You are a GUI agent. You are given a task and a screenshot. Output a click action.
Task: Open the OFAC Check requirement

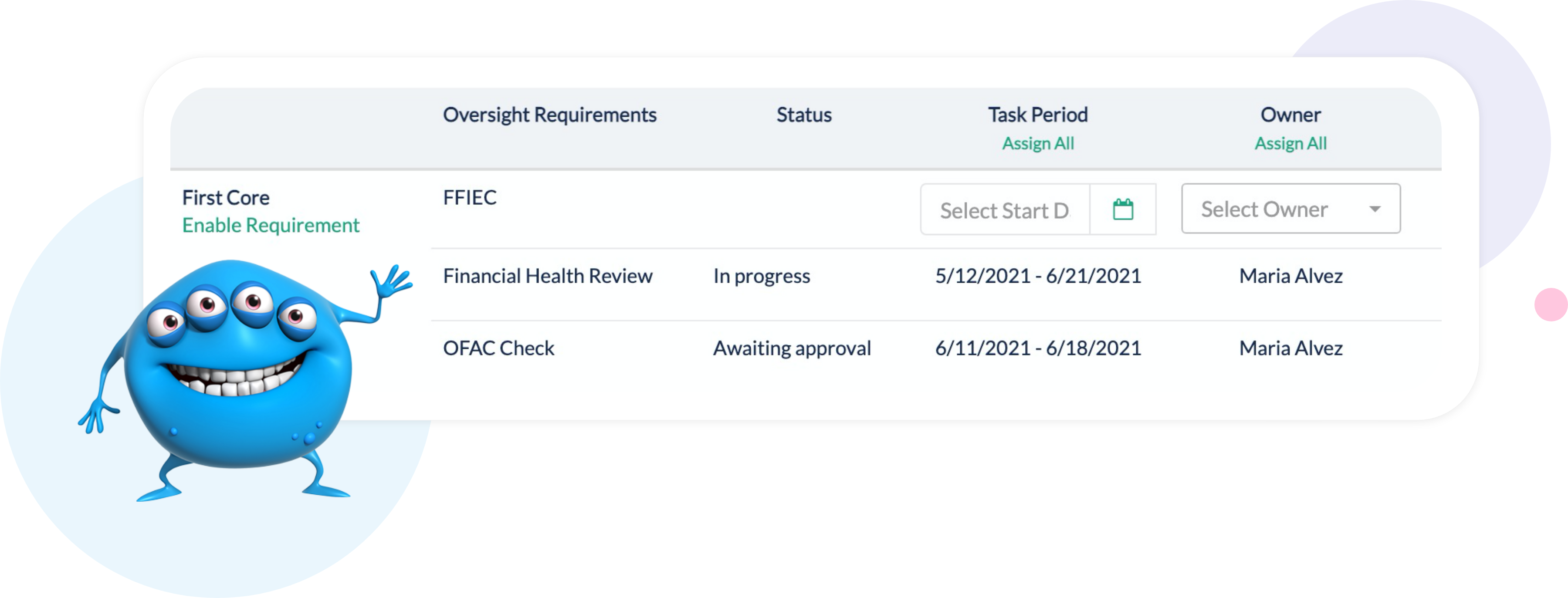(x=498, y=348)
